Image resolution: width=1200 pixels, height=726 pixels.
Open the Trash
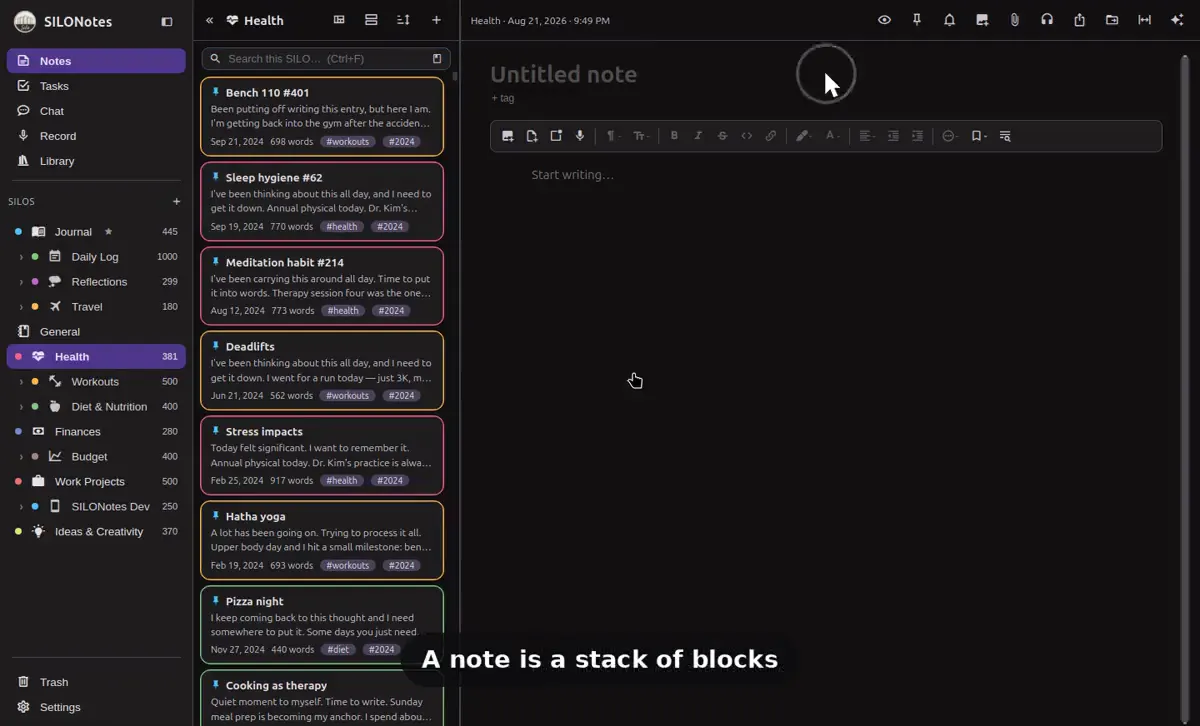coord(96,682)
